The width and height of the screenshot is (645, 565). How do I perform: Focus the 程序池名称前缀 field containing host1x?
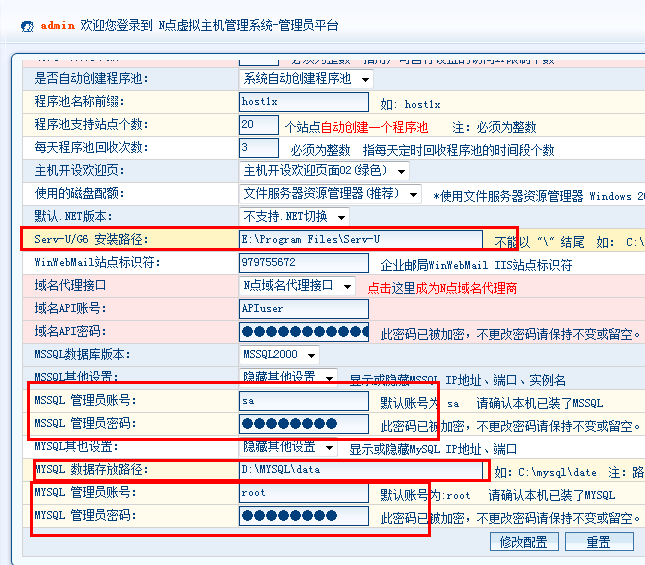304,102
